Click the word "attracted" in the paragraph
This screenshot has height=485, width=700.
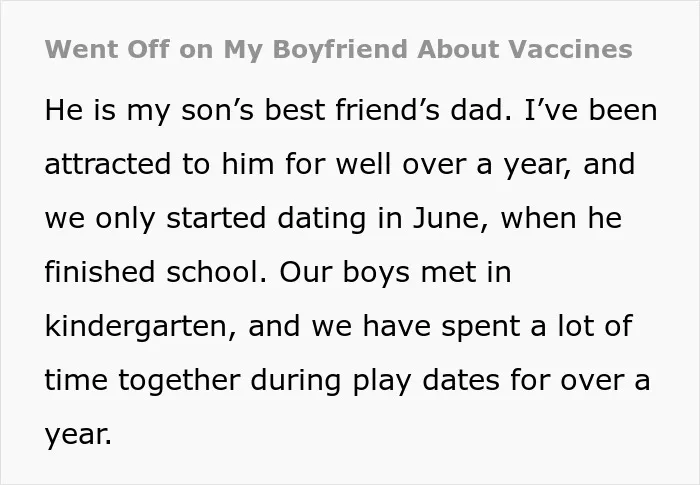click(108, 164)
